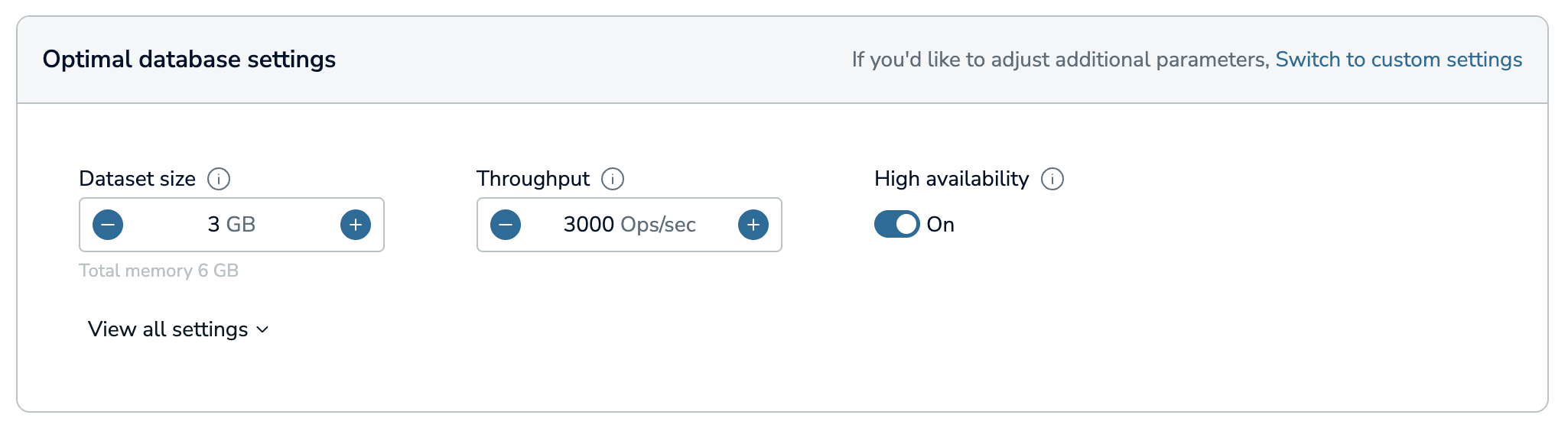
Task: Select the 3 GB dataset value field
Action: click(232, 225)
